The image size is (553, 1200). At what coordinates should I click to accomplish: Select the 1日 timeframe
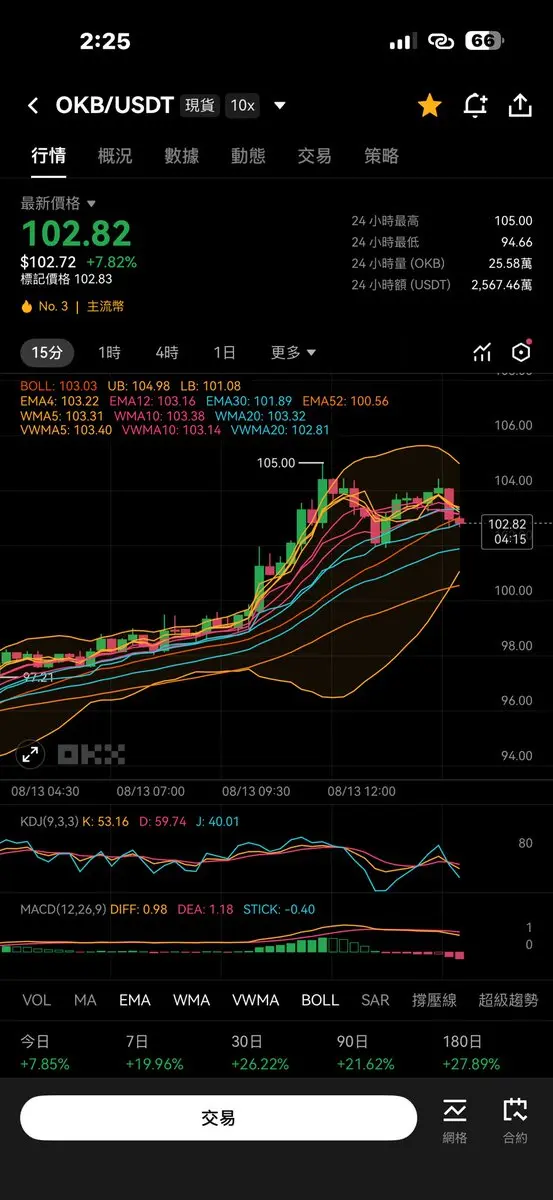(x=225, y=352)
